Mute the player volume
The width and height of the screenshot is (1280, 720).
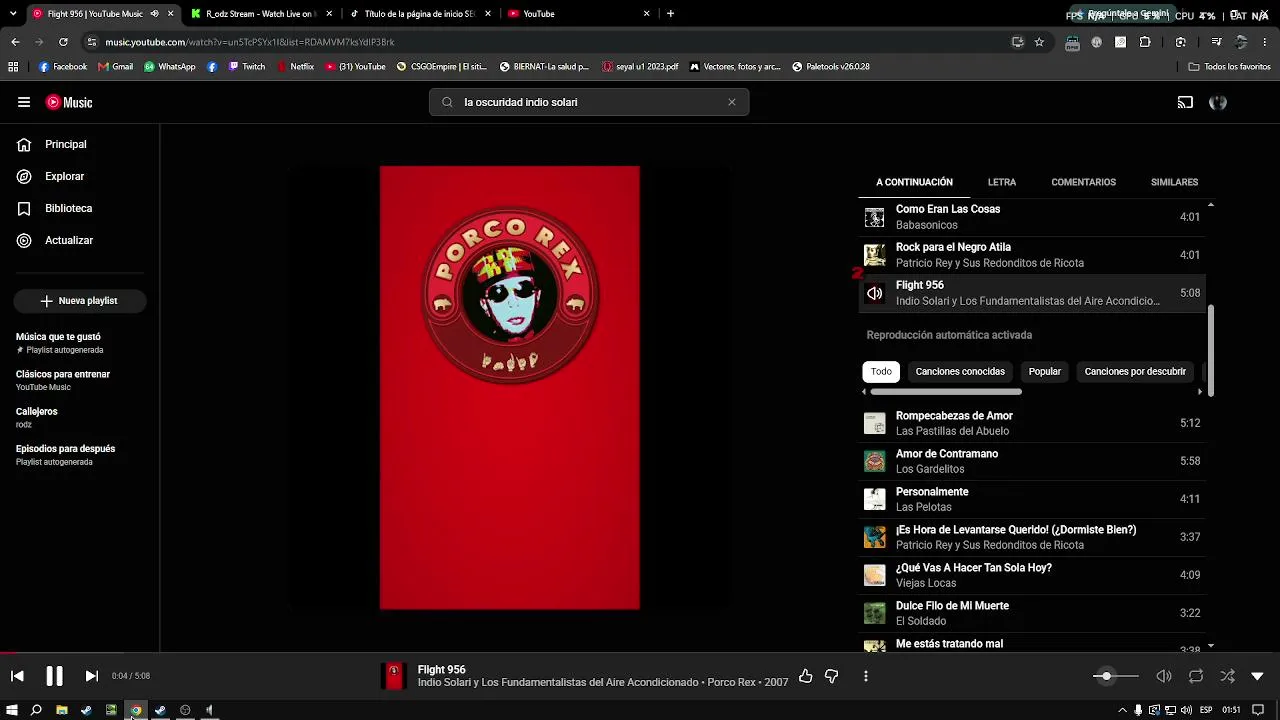(x=1164, y=676)
